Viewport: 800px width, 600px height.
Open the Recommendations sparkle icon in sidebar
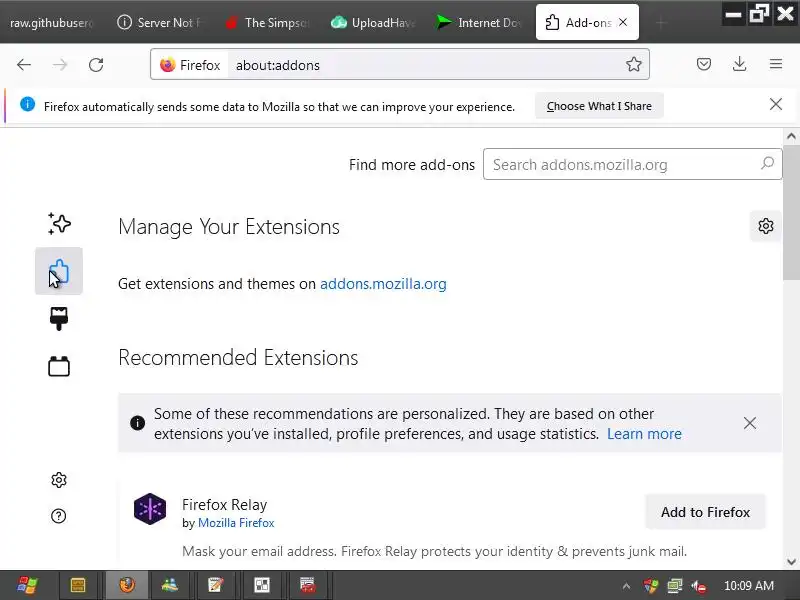(x=59, y=224)
